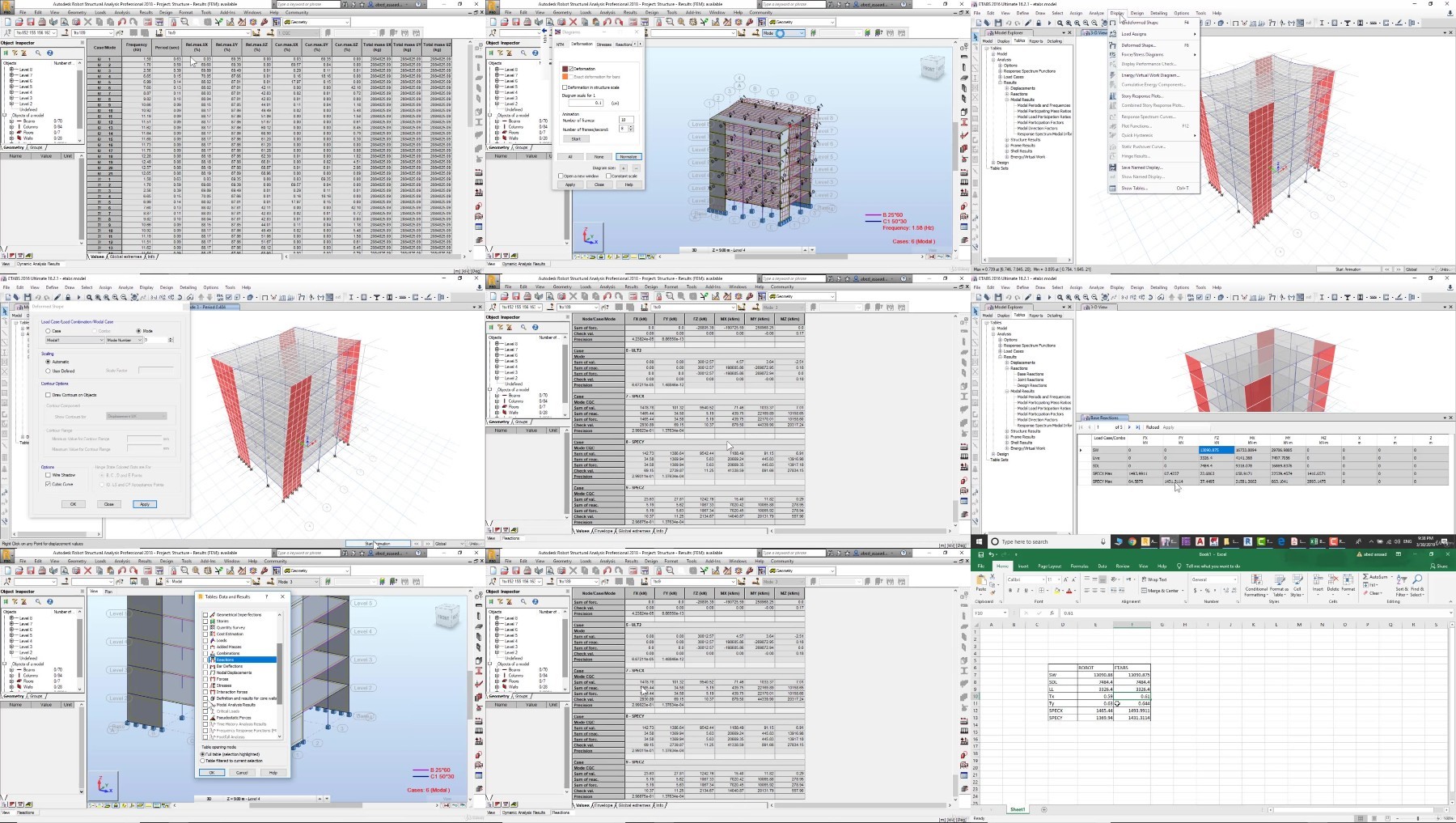Click Start animation button in Diagrams dialog
Screen dimensions: 1456x823
[x=576, y=138]
